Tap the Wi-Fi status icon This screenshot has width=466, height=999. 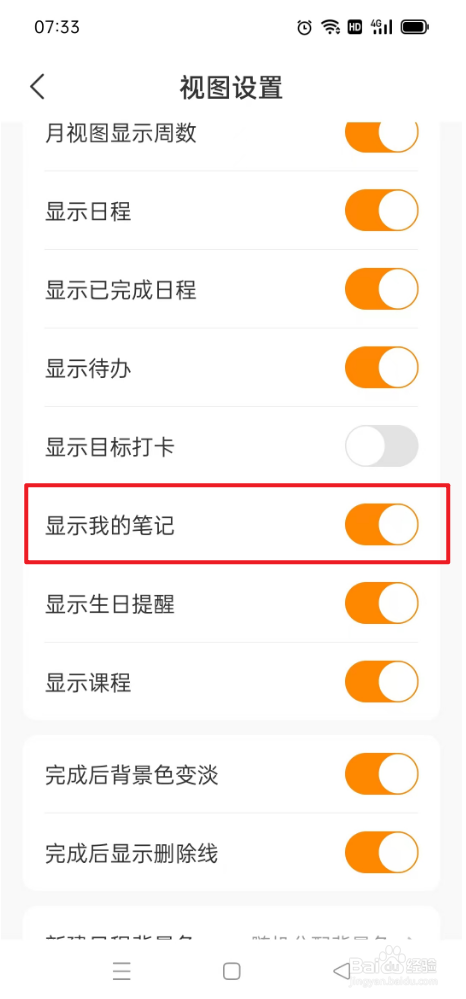[x=330, y=27]
